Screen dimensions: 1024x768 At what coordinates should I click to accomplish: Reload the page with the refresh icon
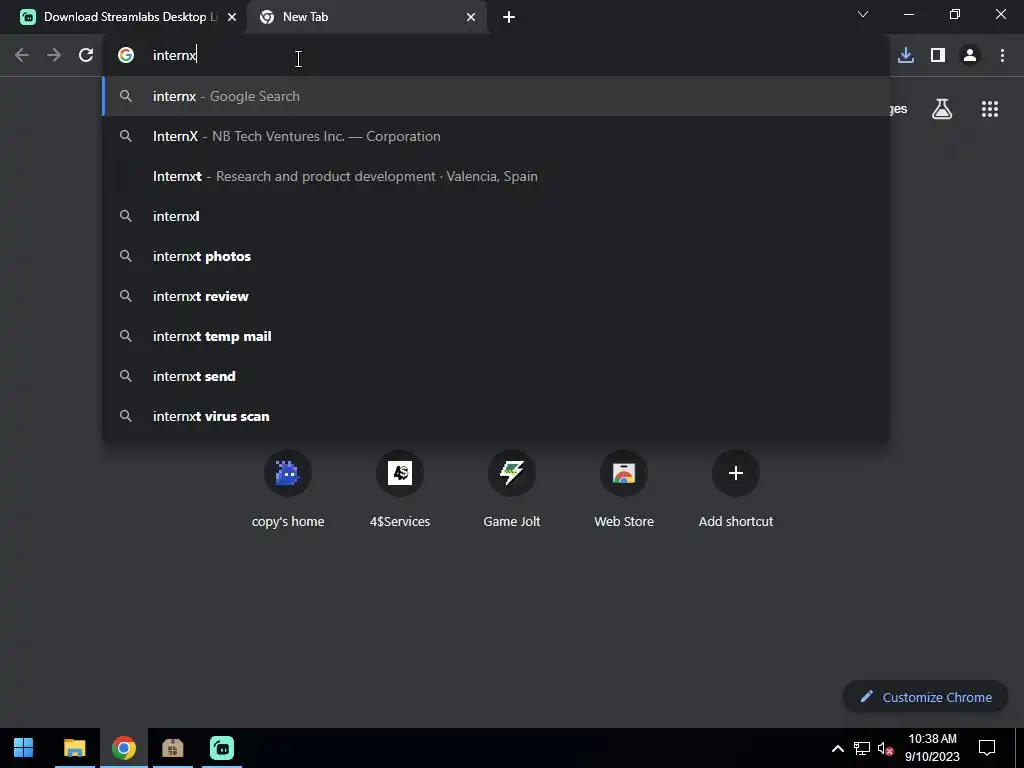[86, 56]
